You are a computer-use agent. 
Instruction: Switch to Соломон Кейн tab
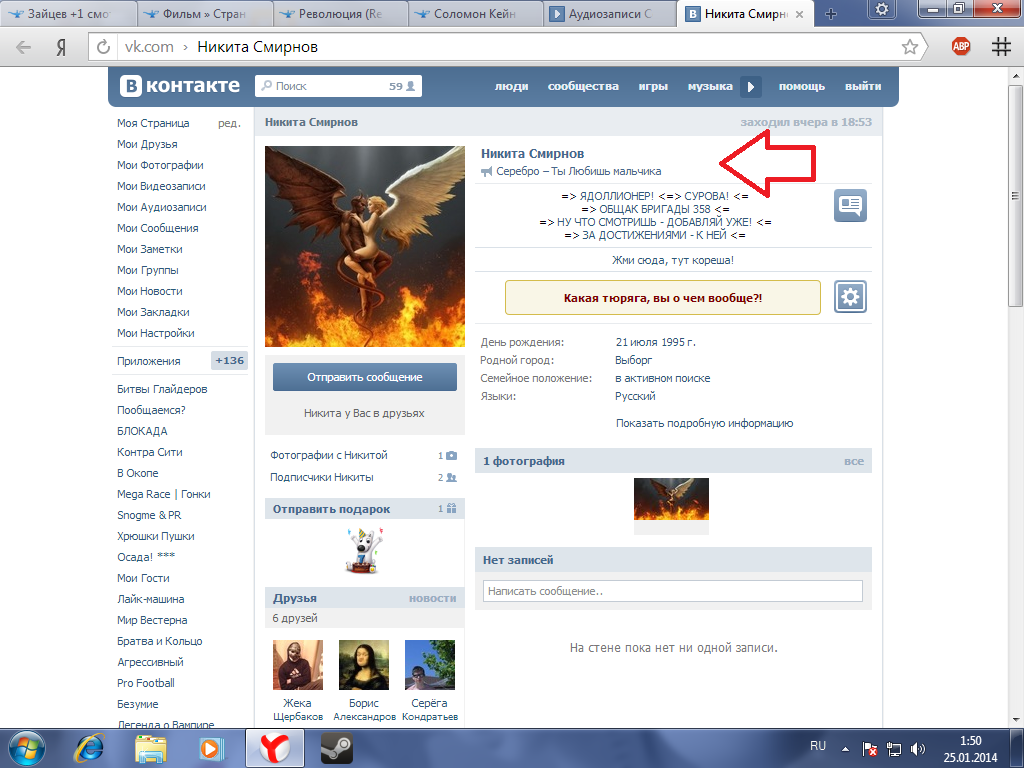click(475, 14)
